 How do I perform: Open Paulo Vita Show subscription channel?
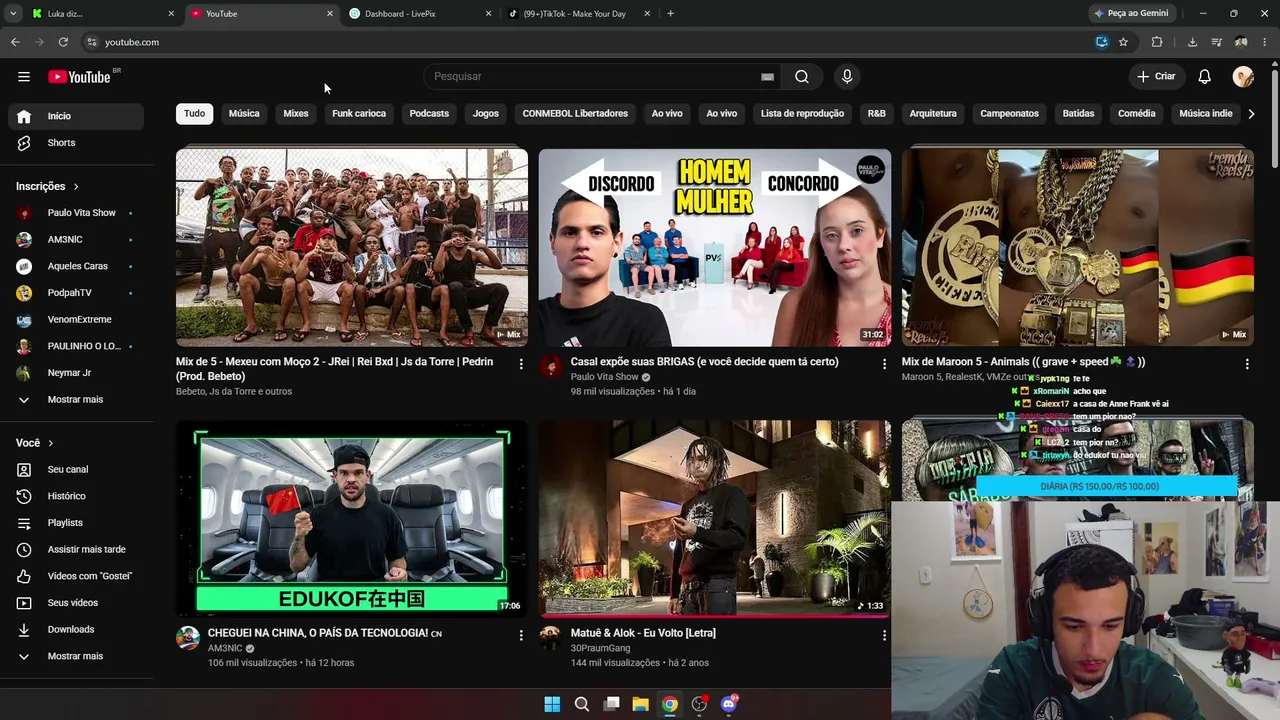[76, 213]
